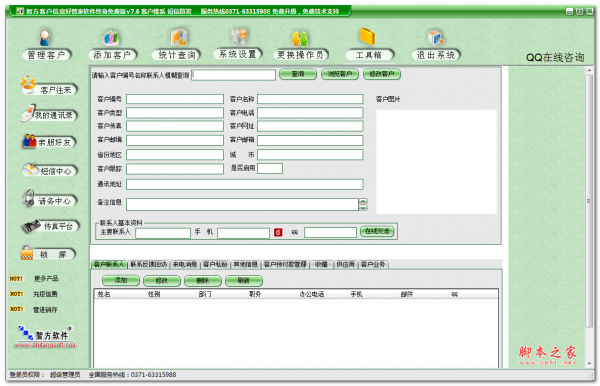600x386 pixels.
Task: Switch to the 客户预付款管理 tab
Action: click(x=285, y=264)
